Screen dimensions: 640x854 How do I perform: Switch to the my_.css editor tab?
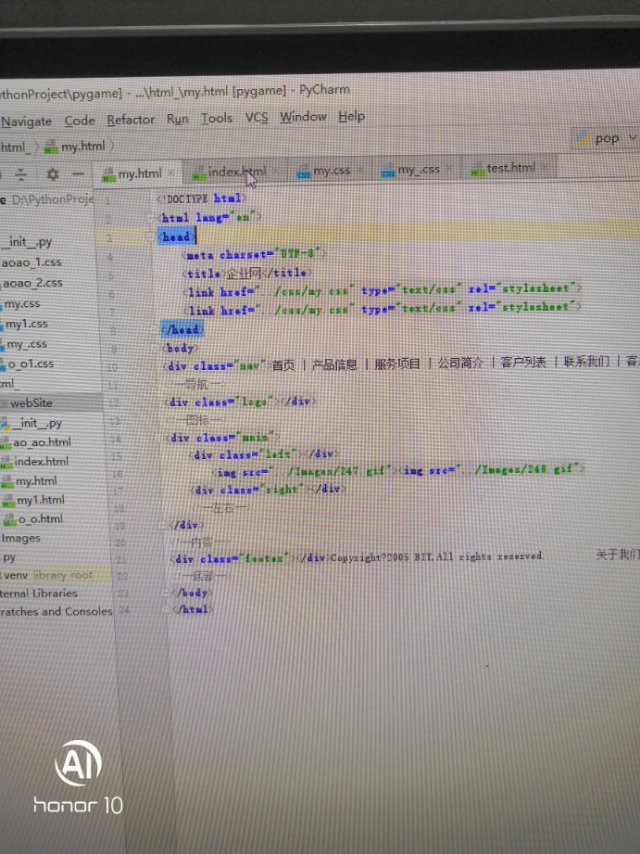click(x=418, y=169)
